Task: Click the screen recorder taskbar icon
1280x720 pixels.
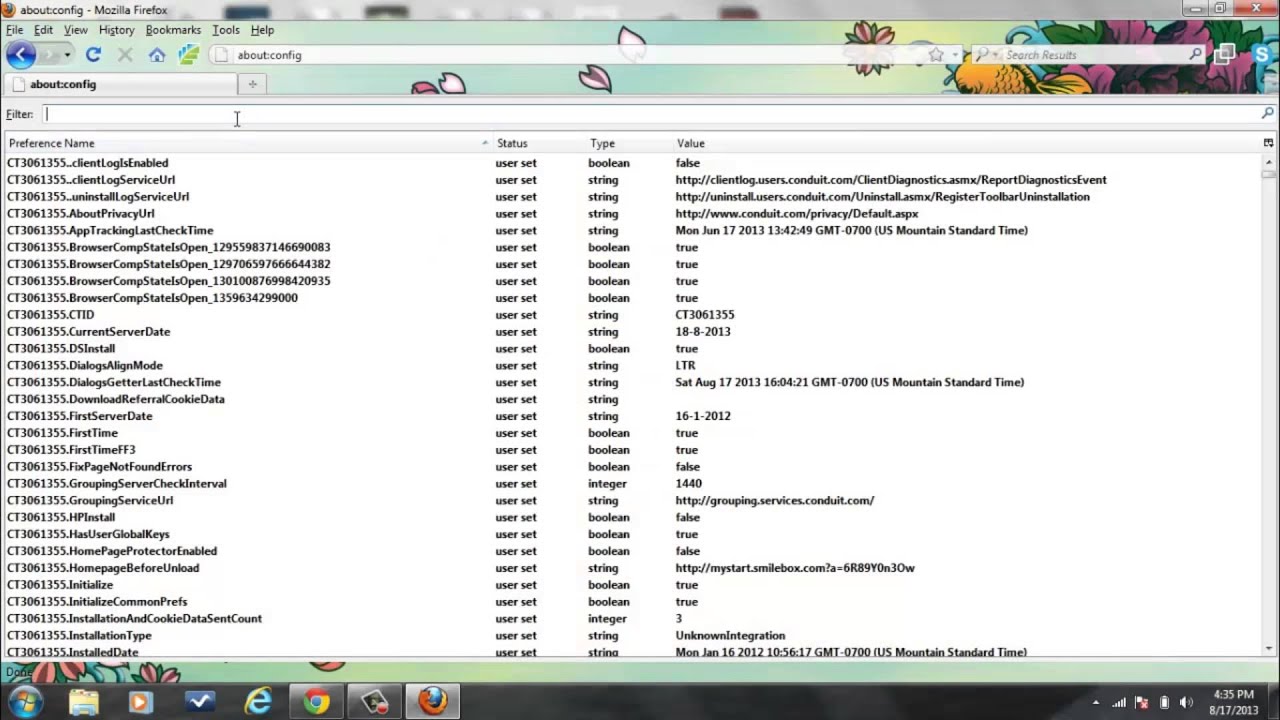Action: coord(374,702)
